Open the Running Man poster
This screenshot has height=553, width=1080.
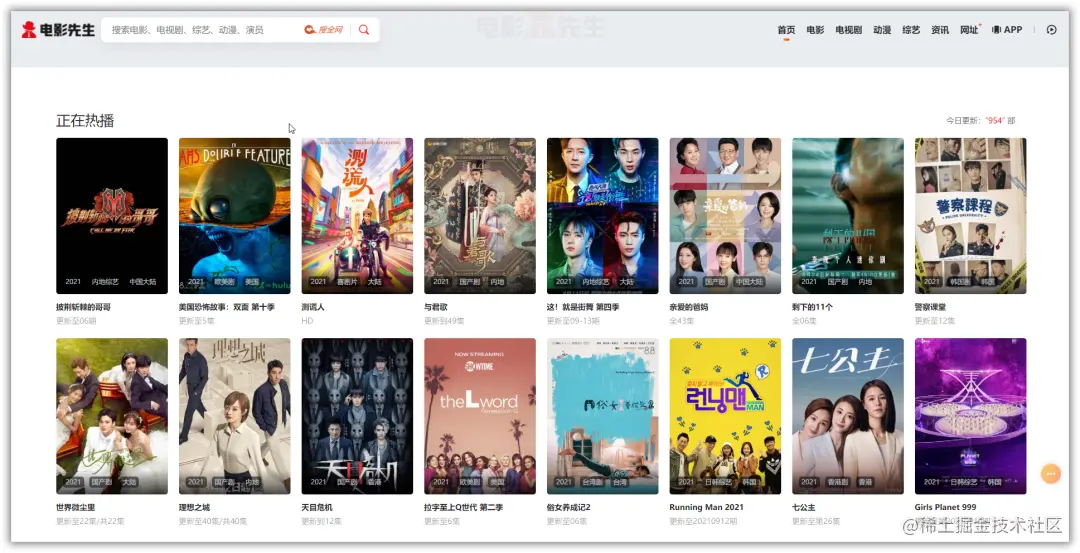point(725,416)
